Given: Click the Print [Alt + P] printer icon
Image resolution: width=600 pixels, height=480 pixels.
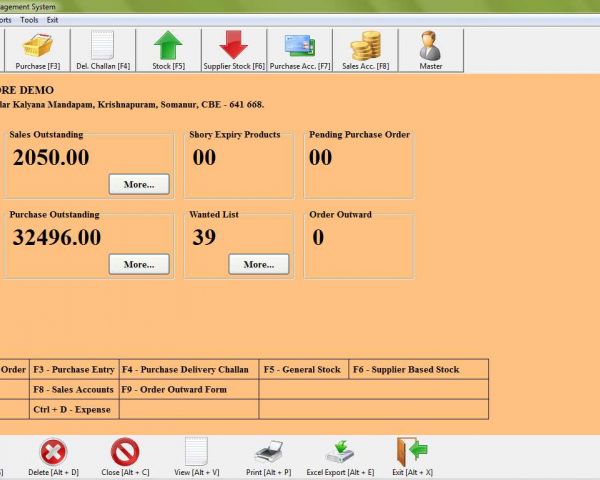Looking at the screenshot, I should point(269,455).
